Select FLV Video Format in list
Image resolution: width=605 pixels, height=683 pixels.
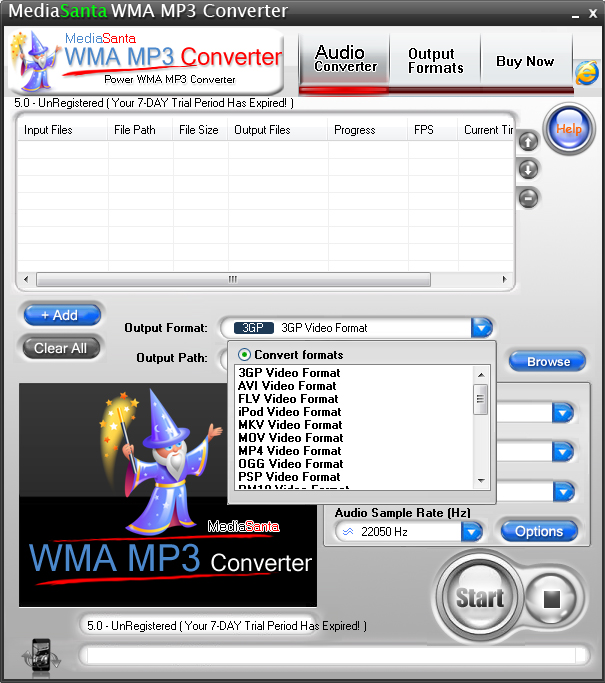pyautogui.click(x=288, y=399)
